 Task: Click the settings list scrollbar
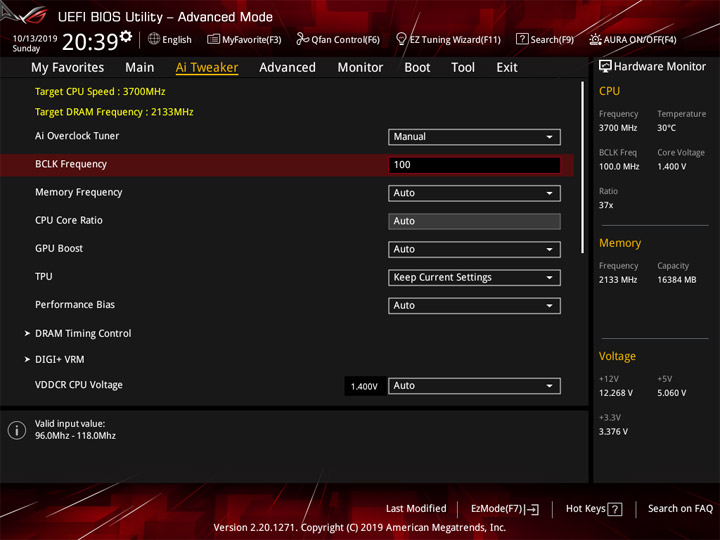pos(583,168)
